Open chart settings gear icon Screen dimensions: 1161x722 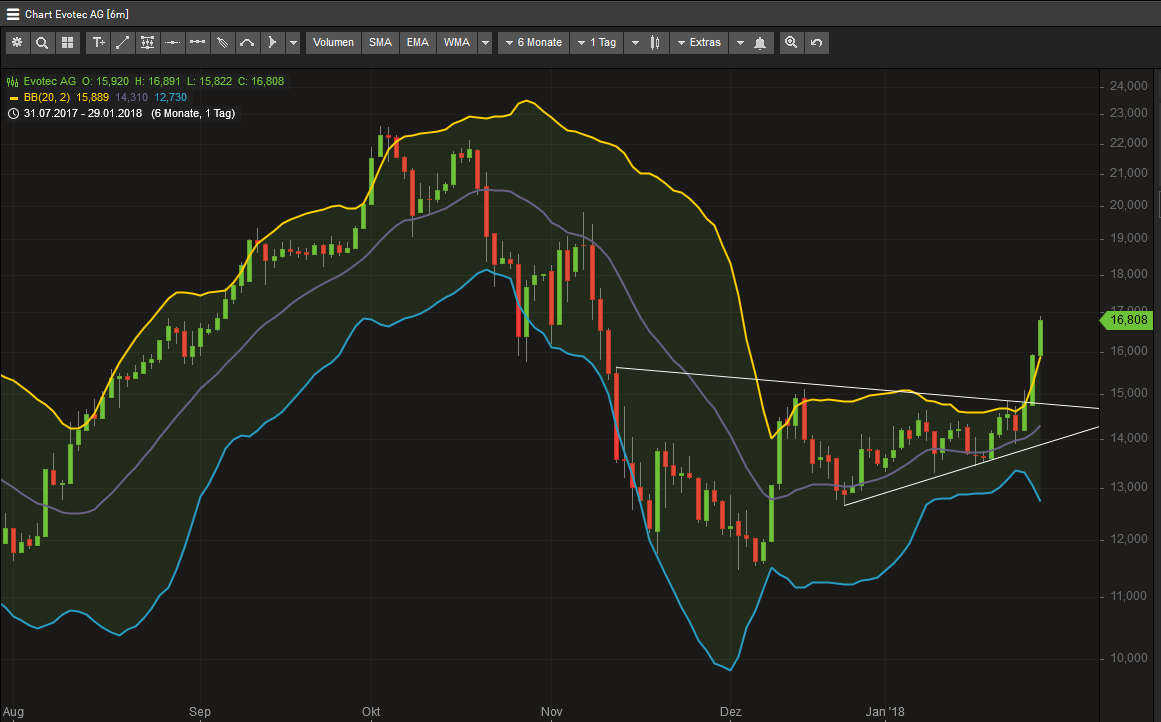coord(17,43)
